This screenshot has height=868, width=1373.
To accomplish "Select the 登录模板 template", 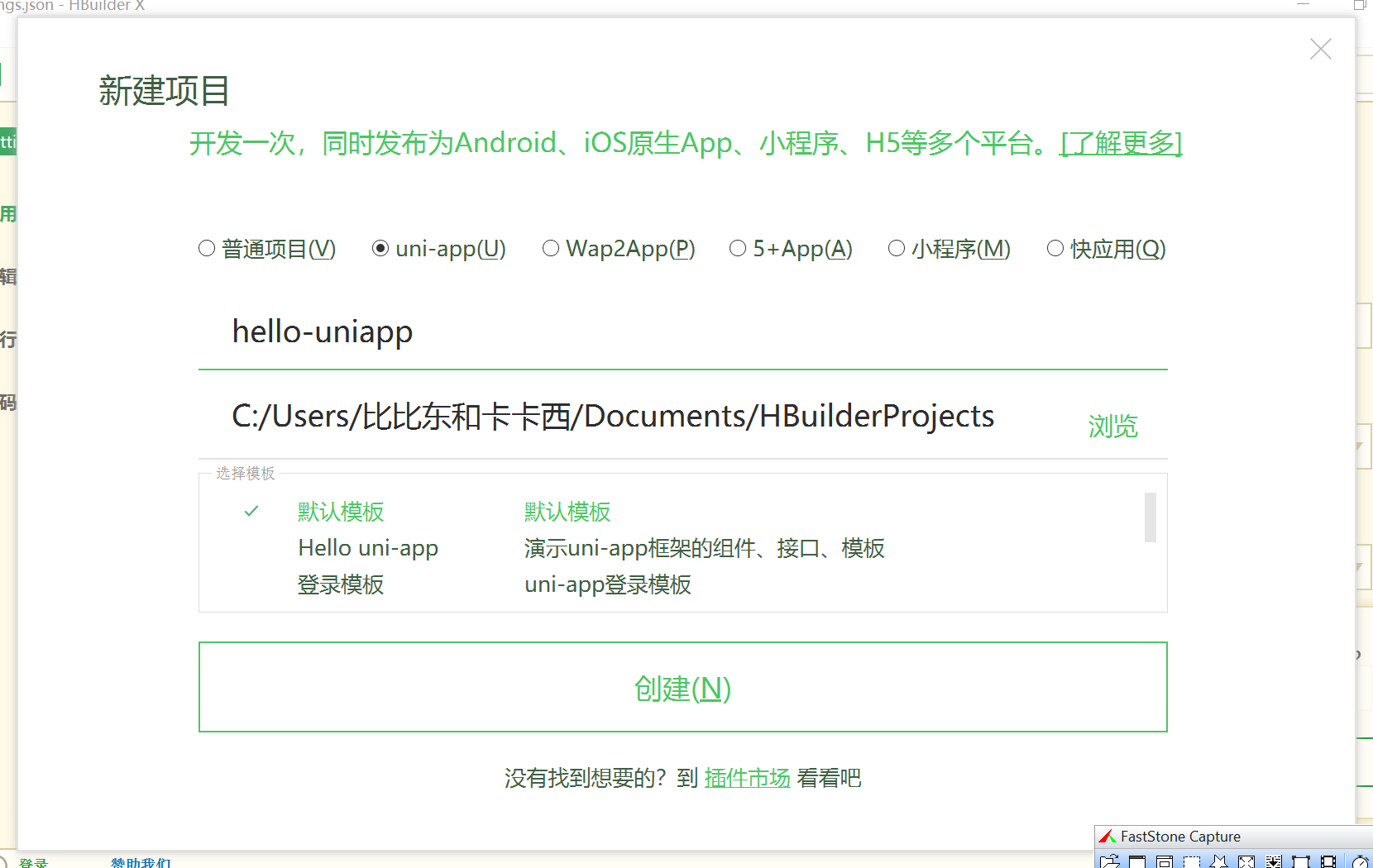I will pos(341,584).
